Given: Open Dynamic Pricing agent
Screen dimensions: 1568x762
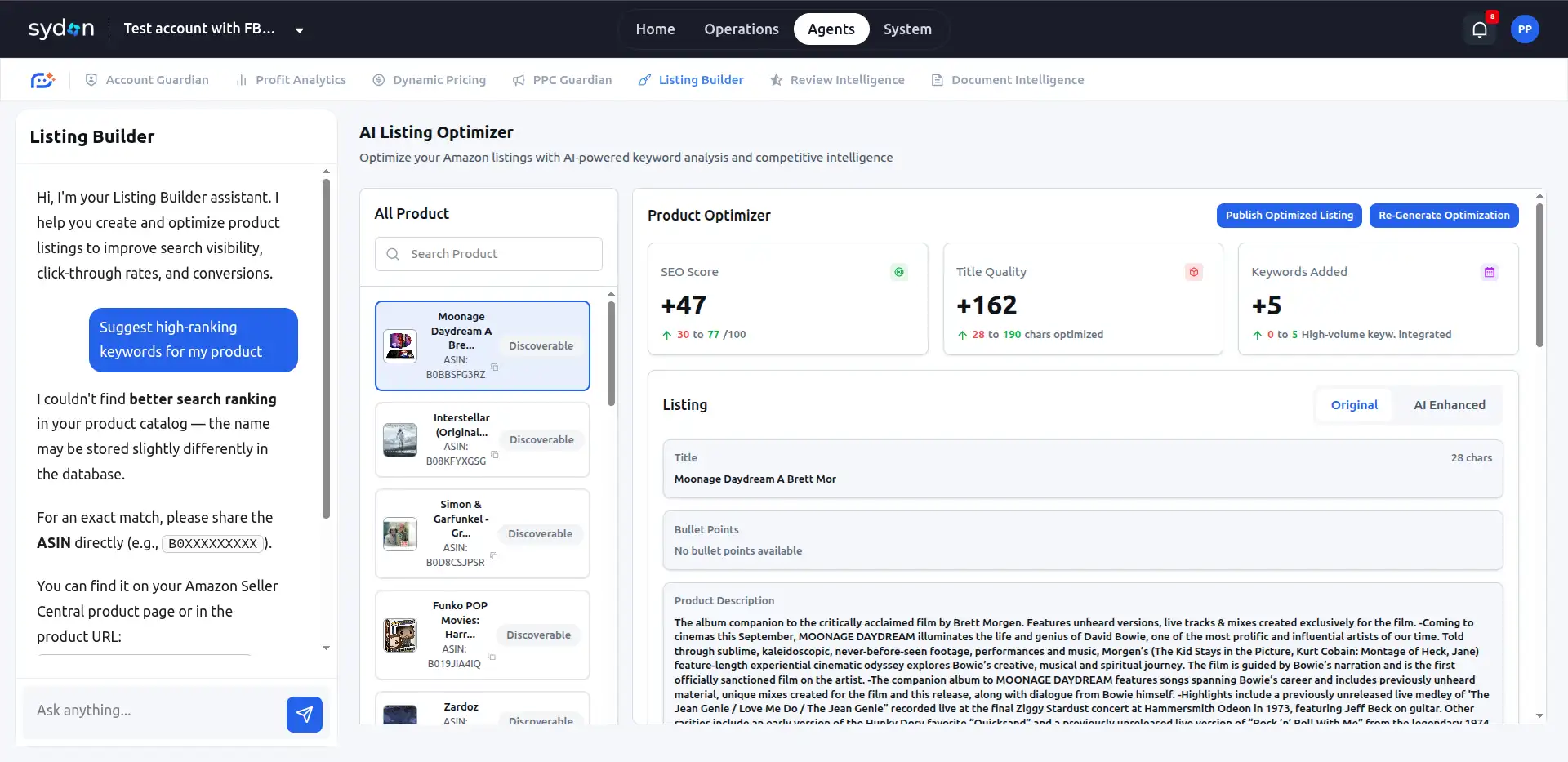Looking at the screenshot, I should click(430, 80).
